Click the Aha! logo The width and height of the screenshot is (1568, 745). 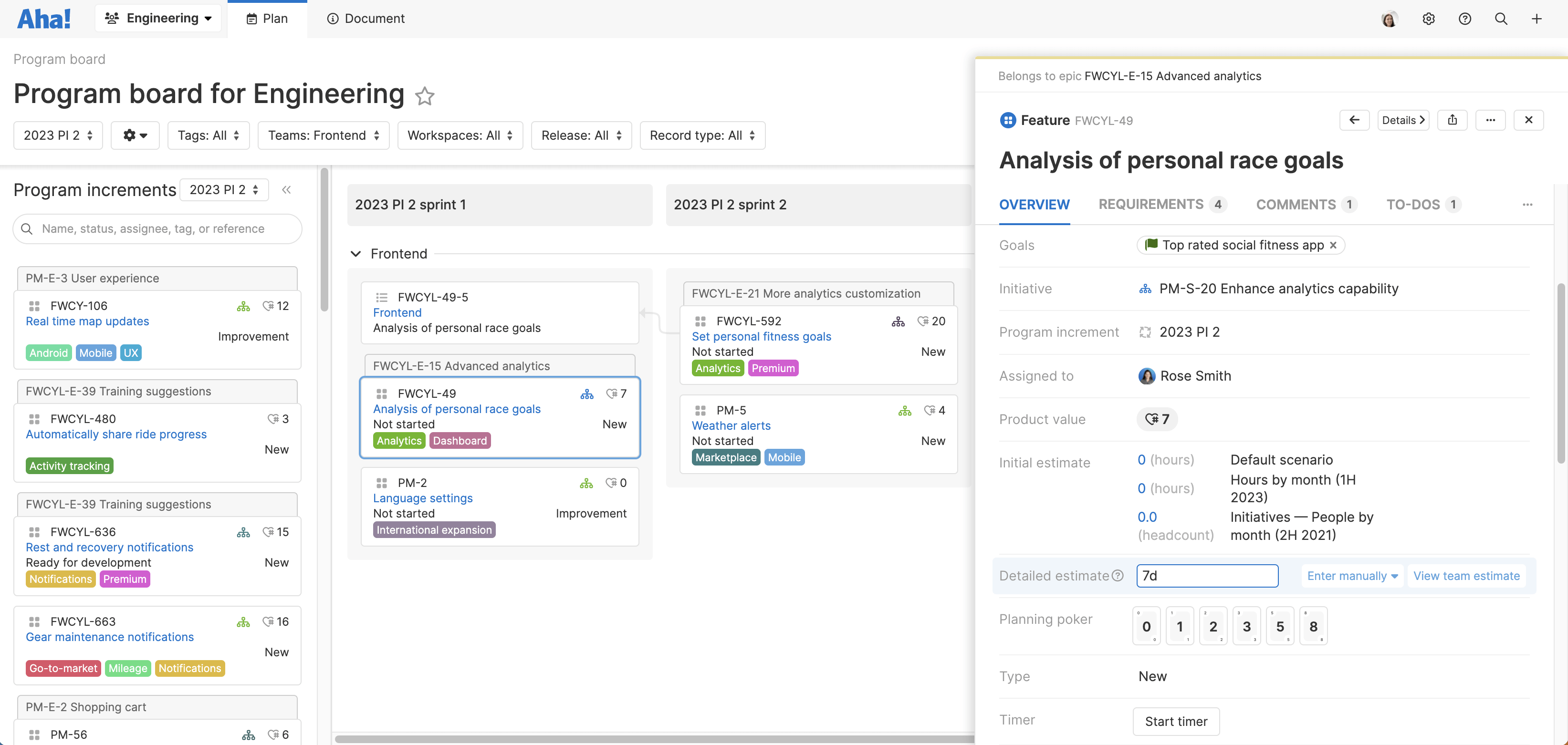coord(43,18)
